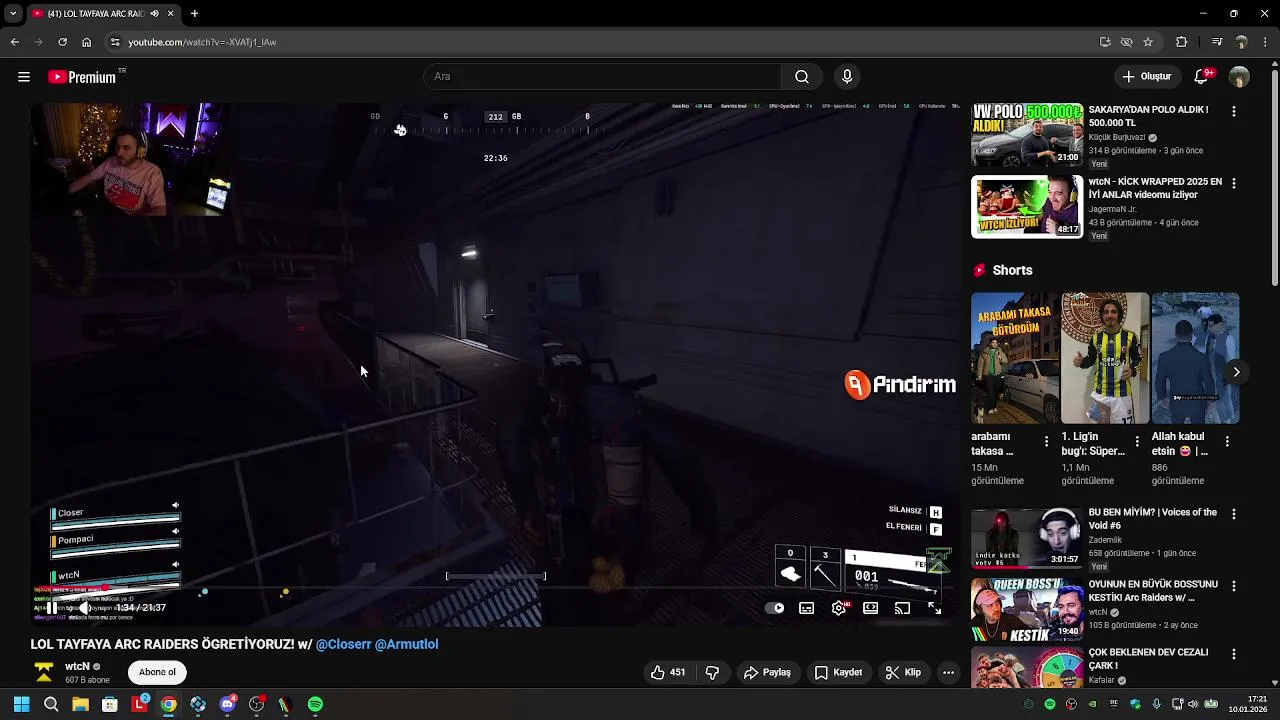1280x720 pixels.
Task: Open browser home page
Action: pos(86,42)
